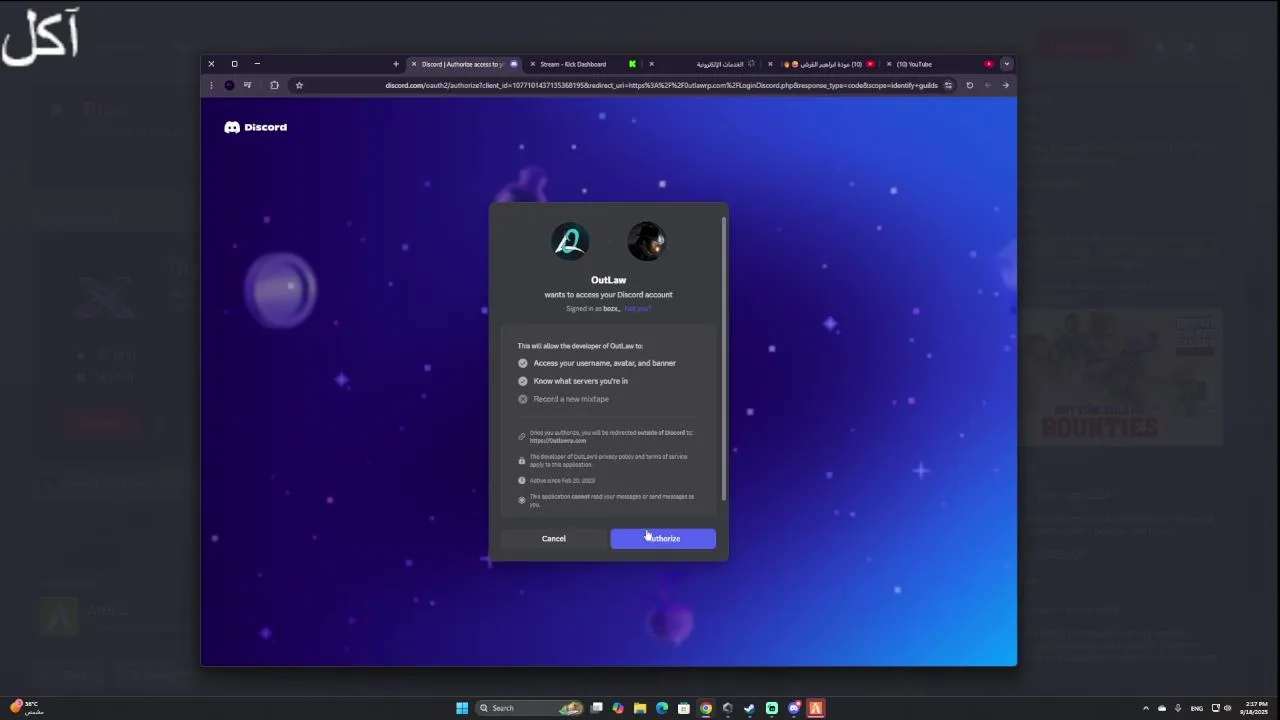Reload the page with refresh icon
This screenshot has width=1280, height=720.
tap(969, 85)
